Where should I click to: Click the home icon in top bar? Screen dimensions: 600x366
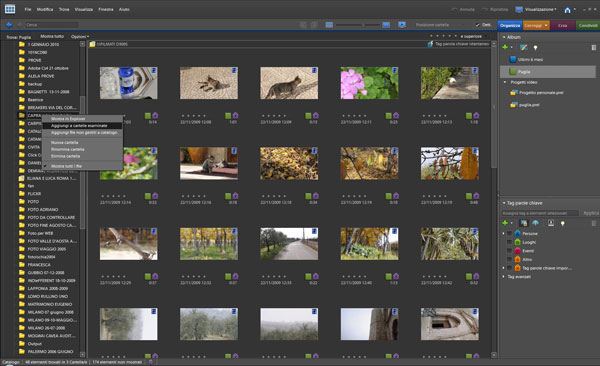pos(567,10)
